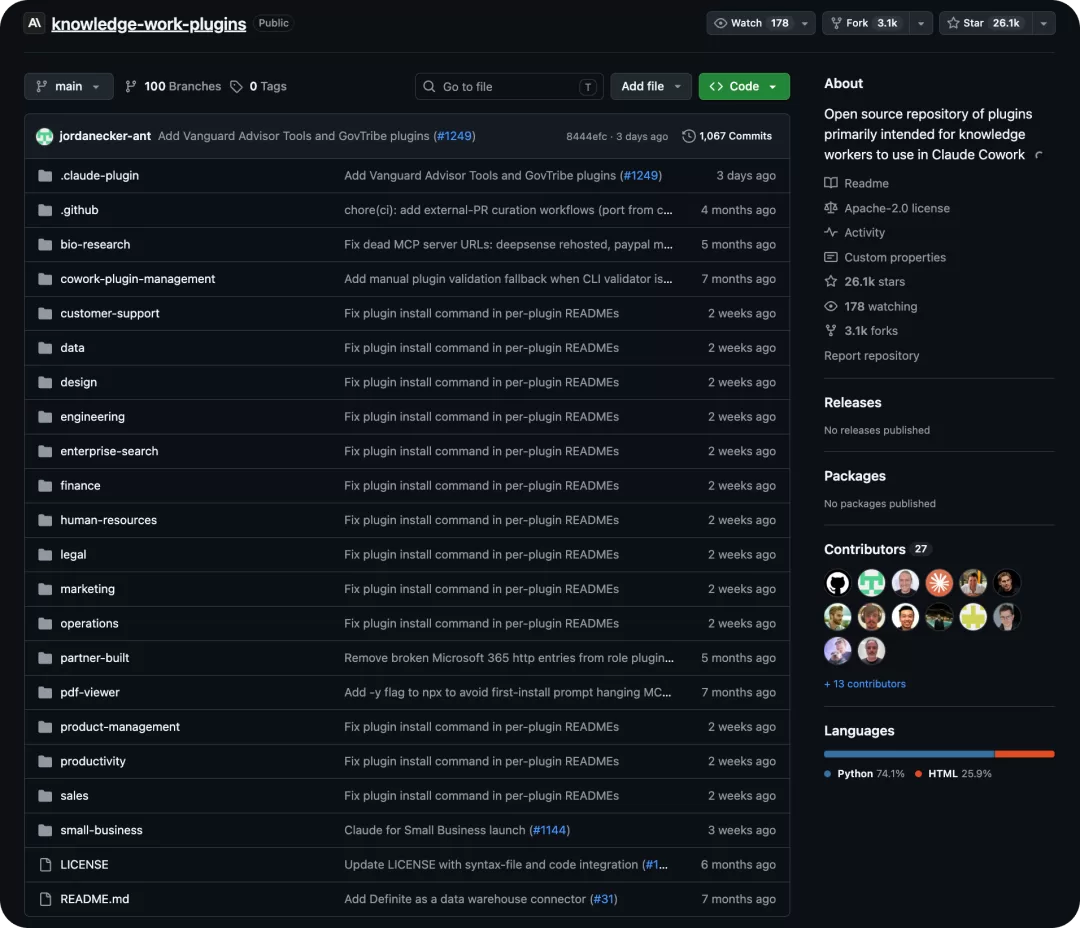Open the README.md file

94,899
